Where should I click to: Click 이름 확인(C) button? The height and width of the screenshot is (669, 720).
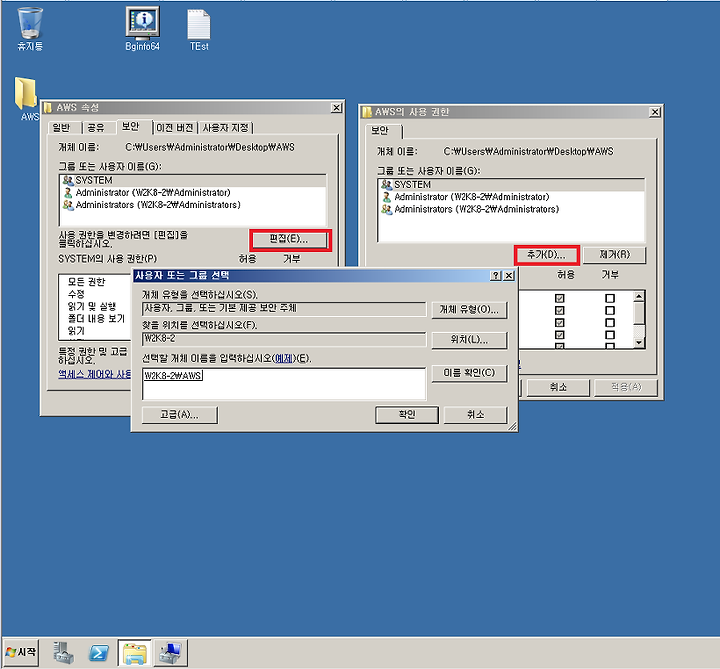tap(469, 373)
